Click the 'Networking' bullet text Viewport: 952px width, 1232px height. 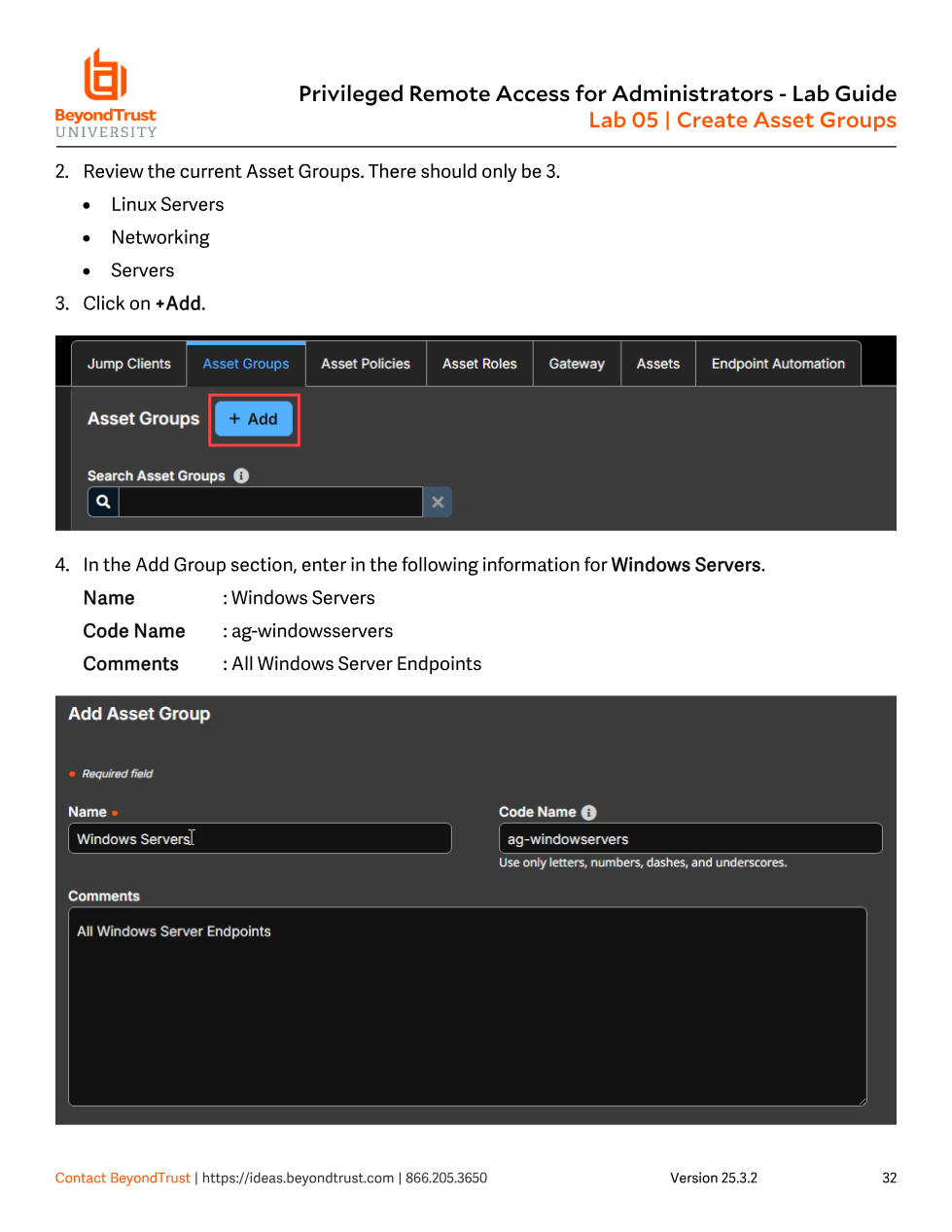click(160, 237)
